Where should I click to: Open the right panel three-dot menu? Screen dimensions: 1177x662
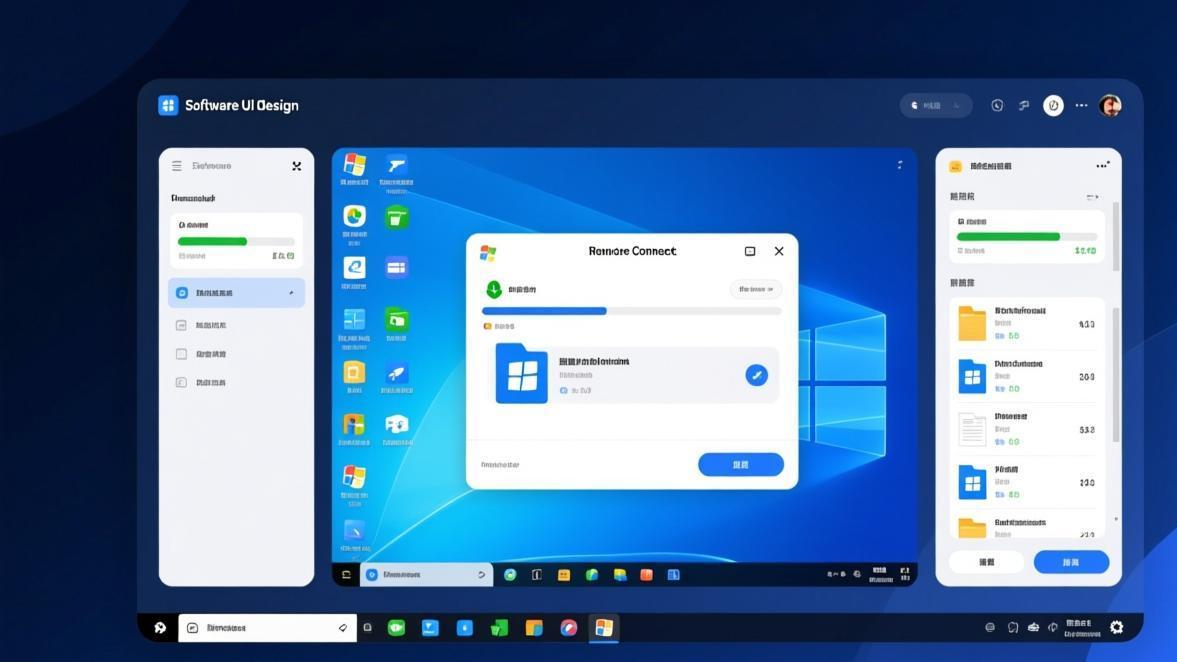point(1102,166)
